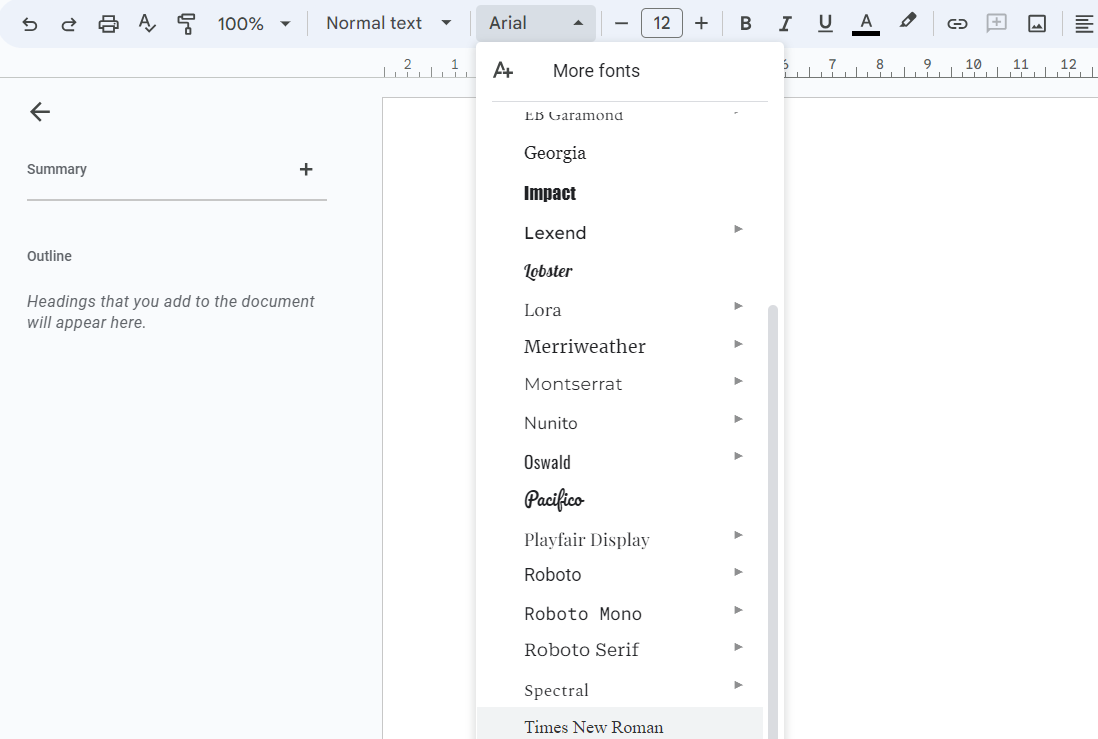The width and height of the screenshot is (1098, 739).
Task: Print the document with the printer icon
Action: point(108,24)
